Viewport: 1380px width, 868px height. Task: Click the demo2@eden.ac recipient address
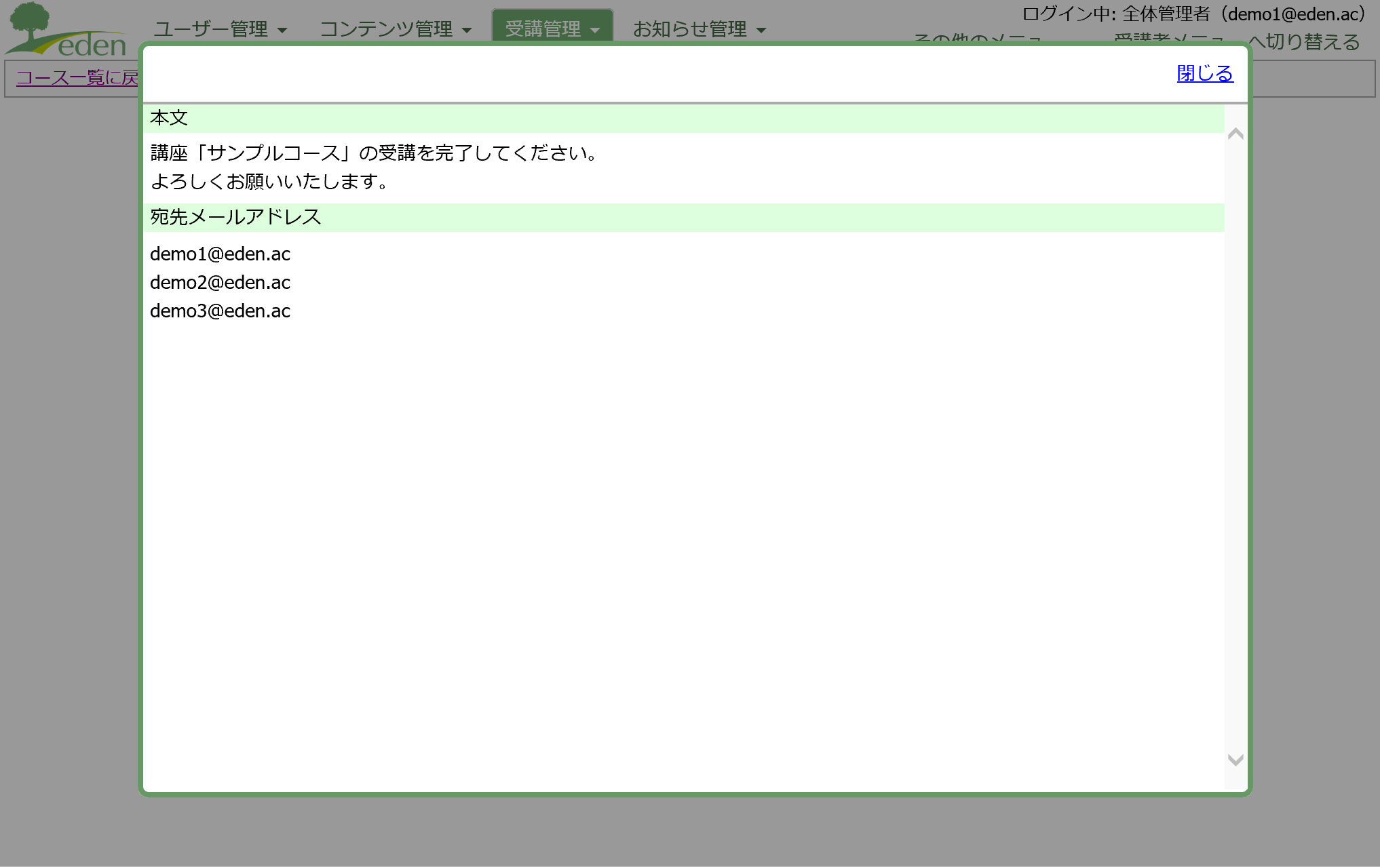220,283
